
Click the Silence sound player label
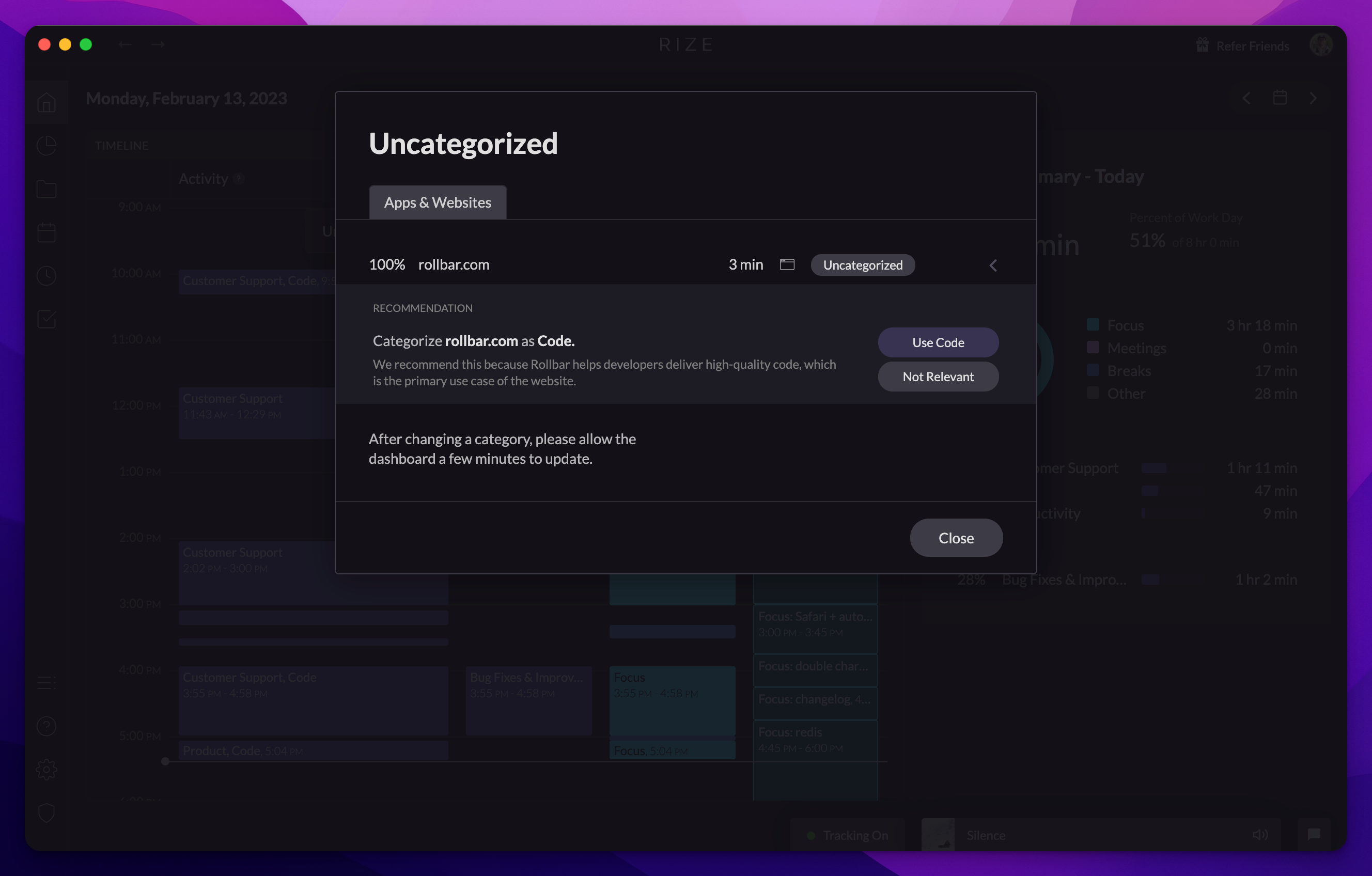986,835
